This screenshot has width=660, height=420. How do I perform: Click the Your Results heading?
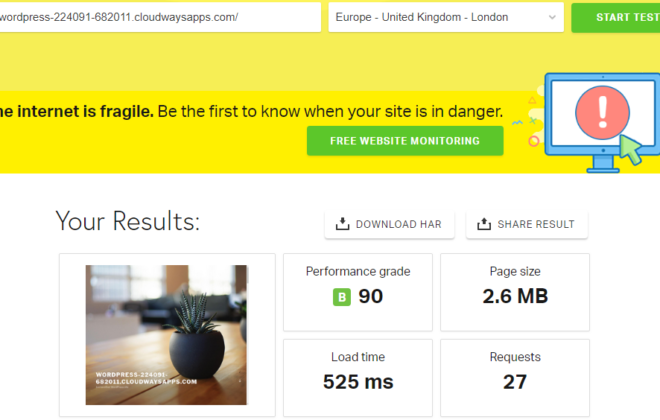point(128,221)
